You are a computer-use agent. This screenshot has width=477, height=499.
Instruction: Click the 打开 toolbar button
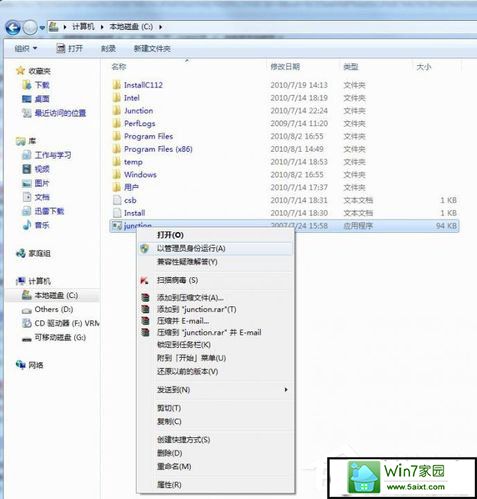point(69,49)
